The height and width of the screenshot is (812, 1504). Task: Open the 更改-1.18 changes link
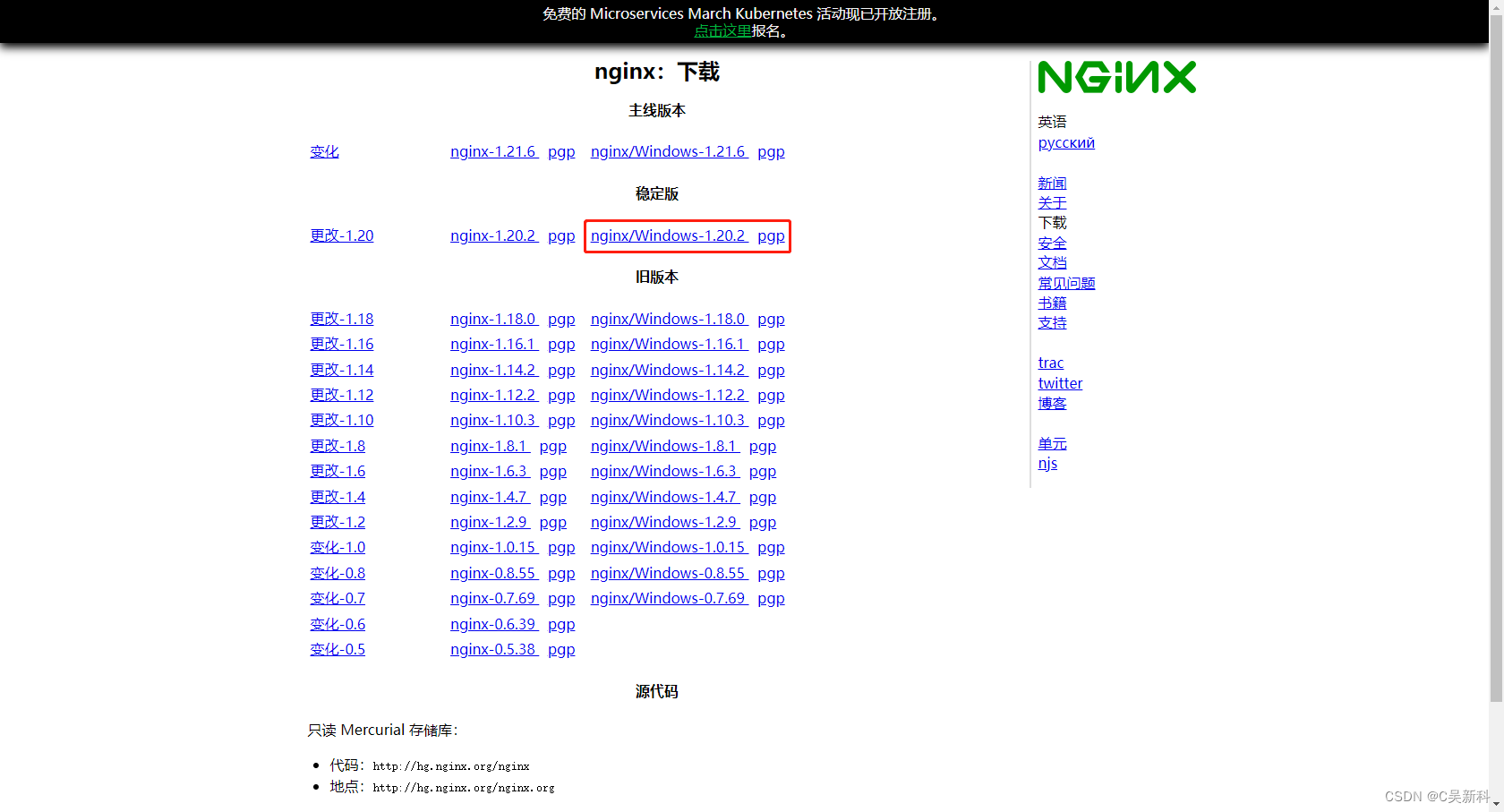pyautogui.click(x=342, y=319)
